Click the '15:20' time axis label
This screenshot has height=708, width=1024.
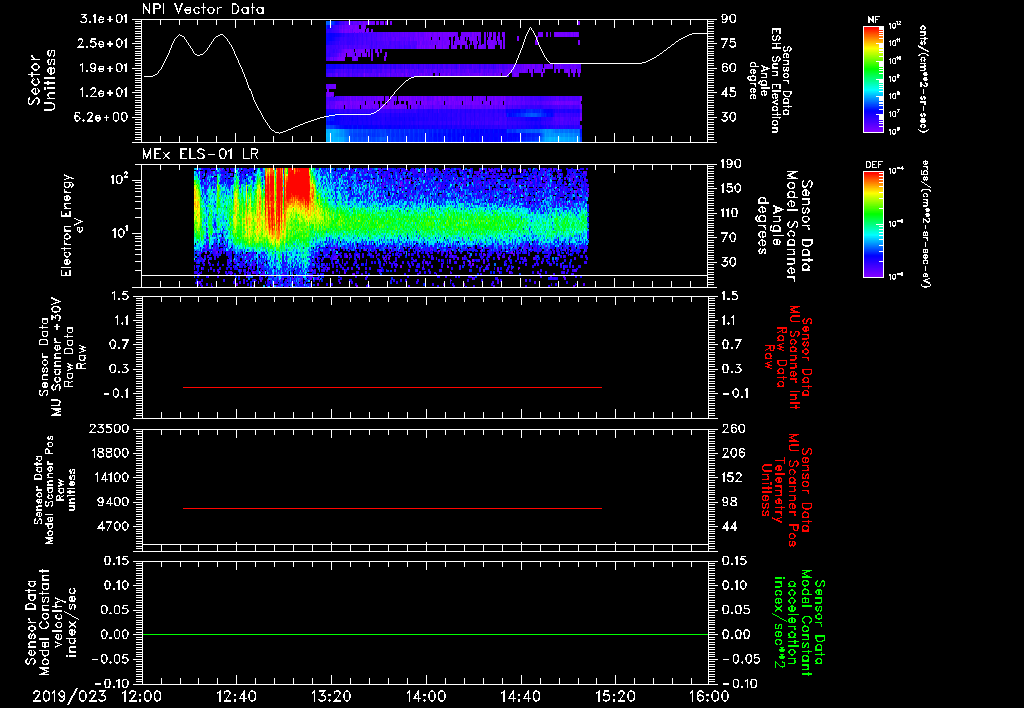615,696
